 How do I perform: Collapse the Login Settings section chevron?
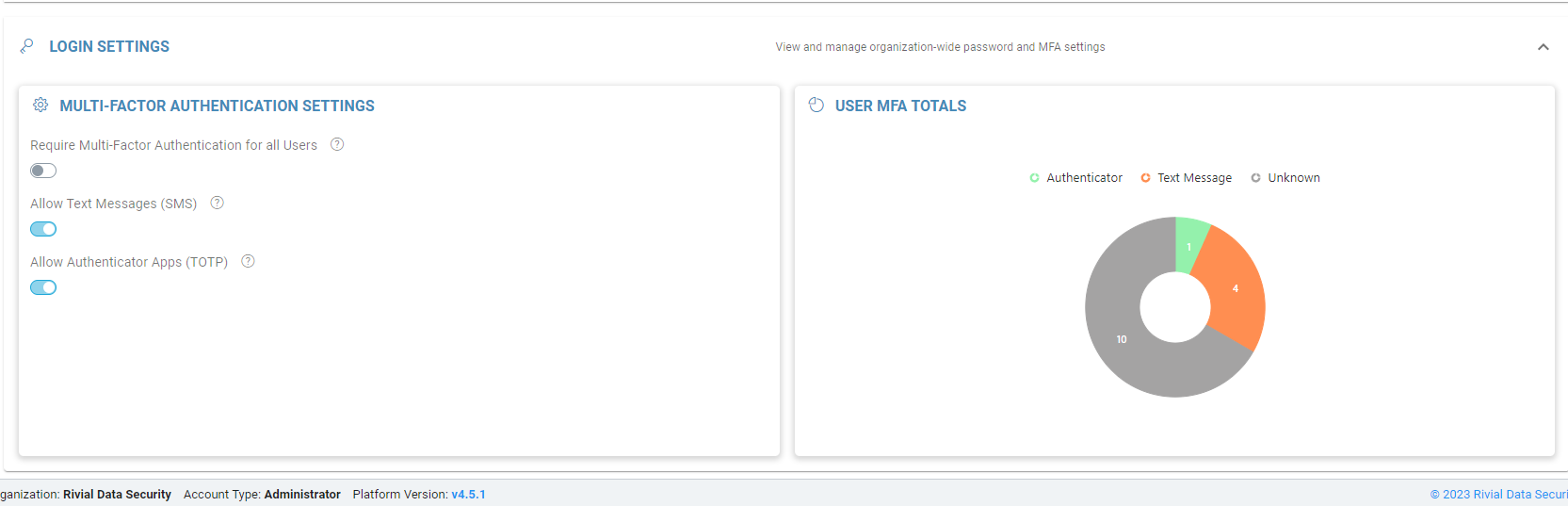(x=1543, y=47)
